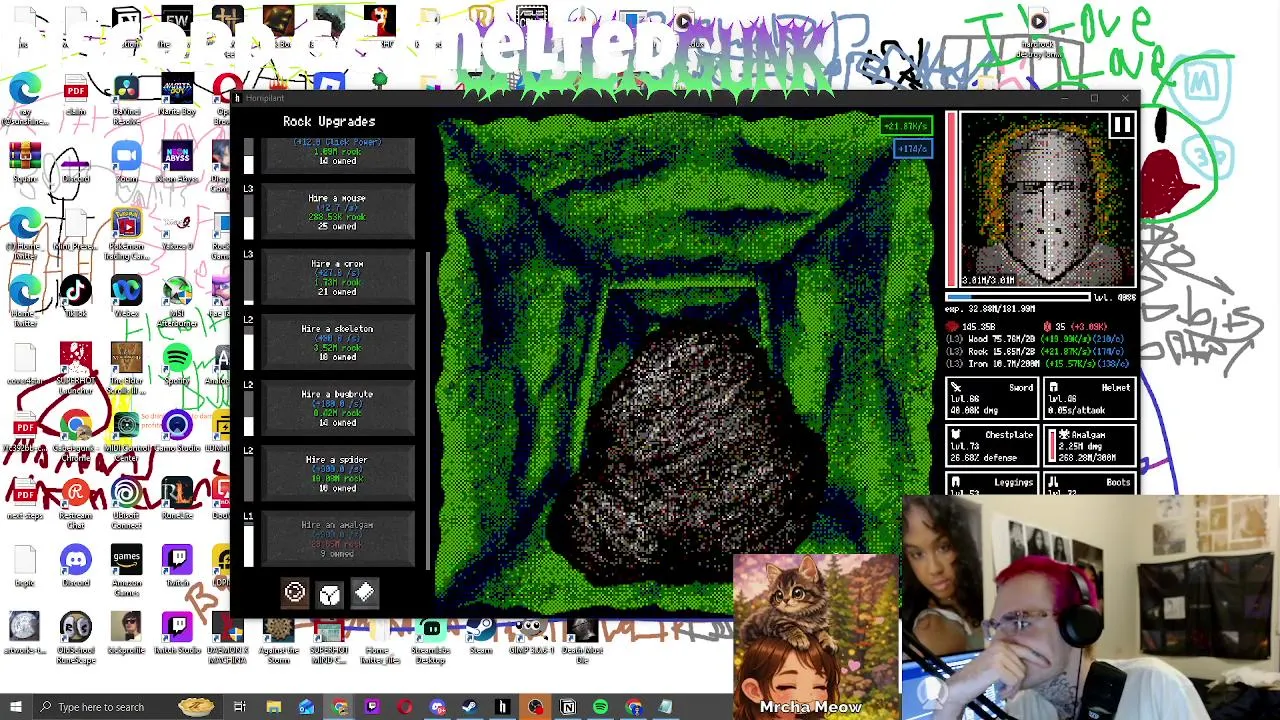Click the green +21.87K/s rate badge

(906, 127)
